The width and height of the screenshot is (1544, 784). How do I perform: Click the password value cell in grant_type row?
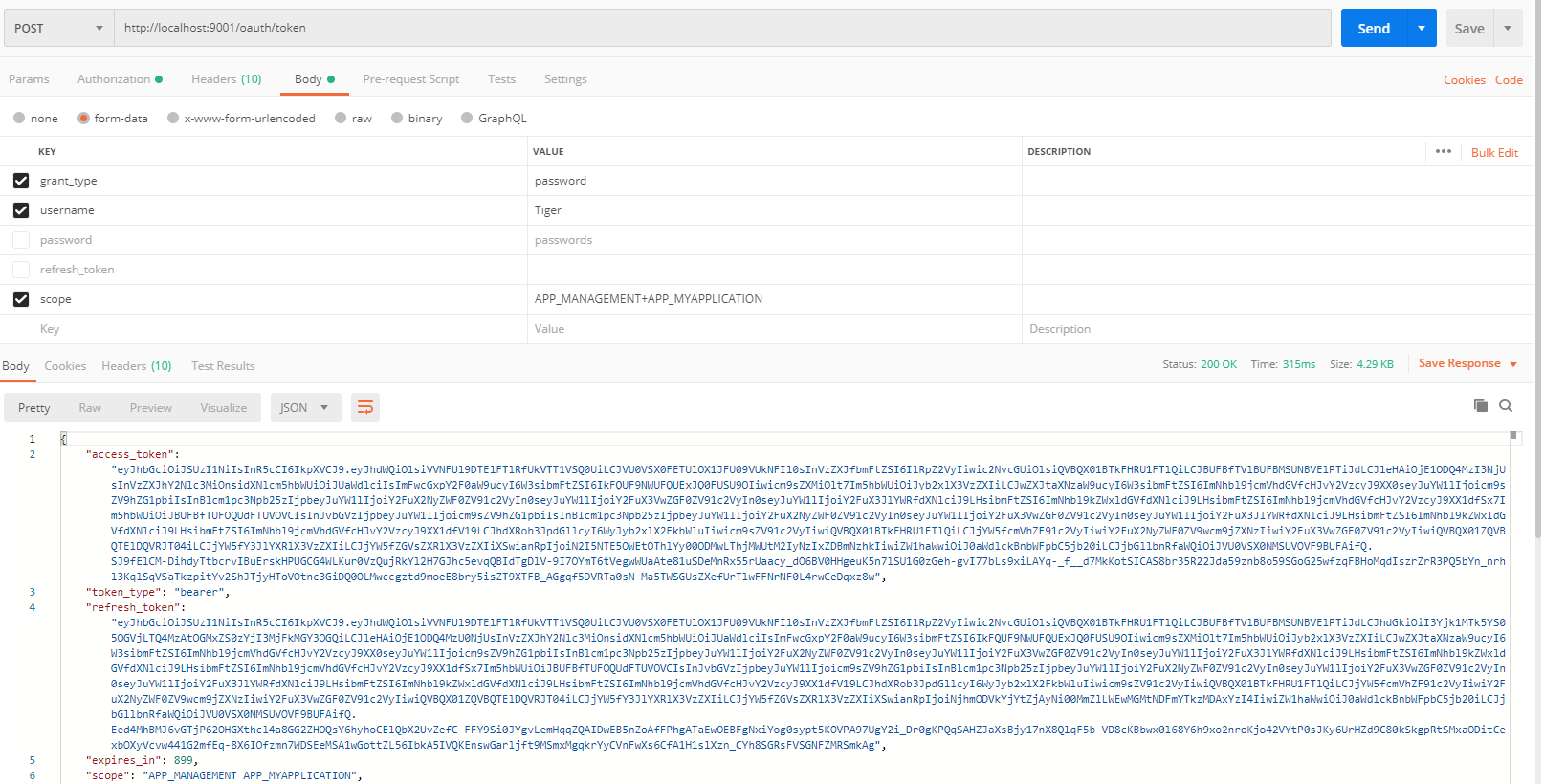click(775, 181)
